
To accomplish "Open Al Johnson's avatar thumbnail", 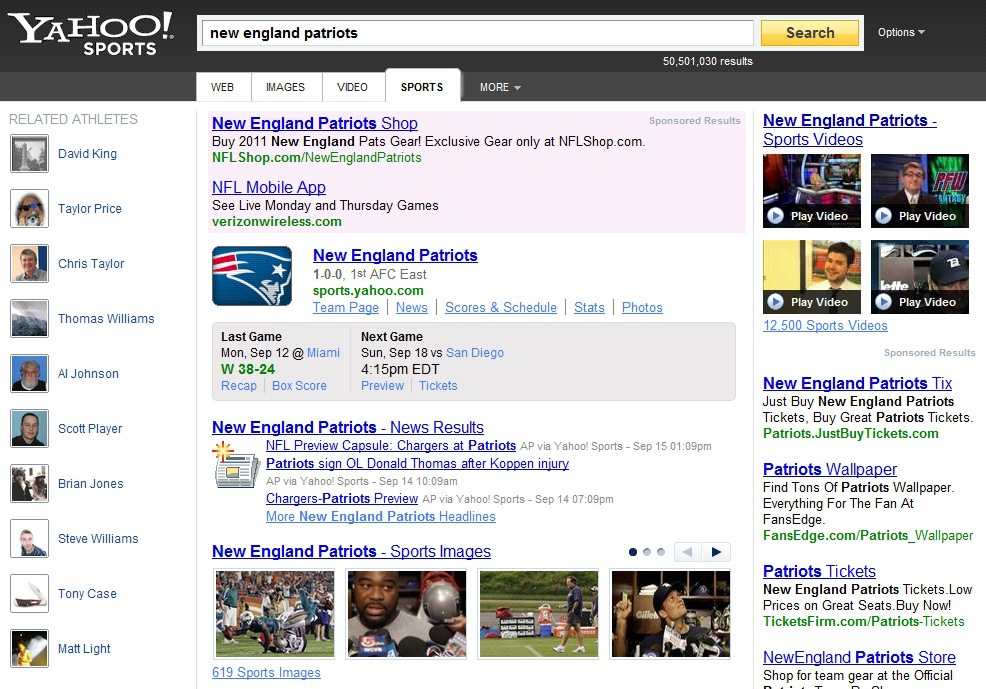I will click(x=30, y=373).
